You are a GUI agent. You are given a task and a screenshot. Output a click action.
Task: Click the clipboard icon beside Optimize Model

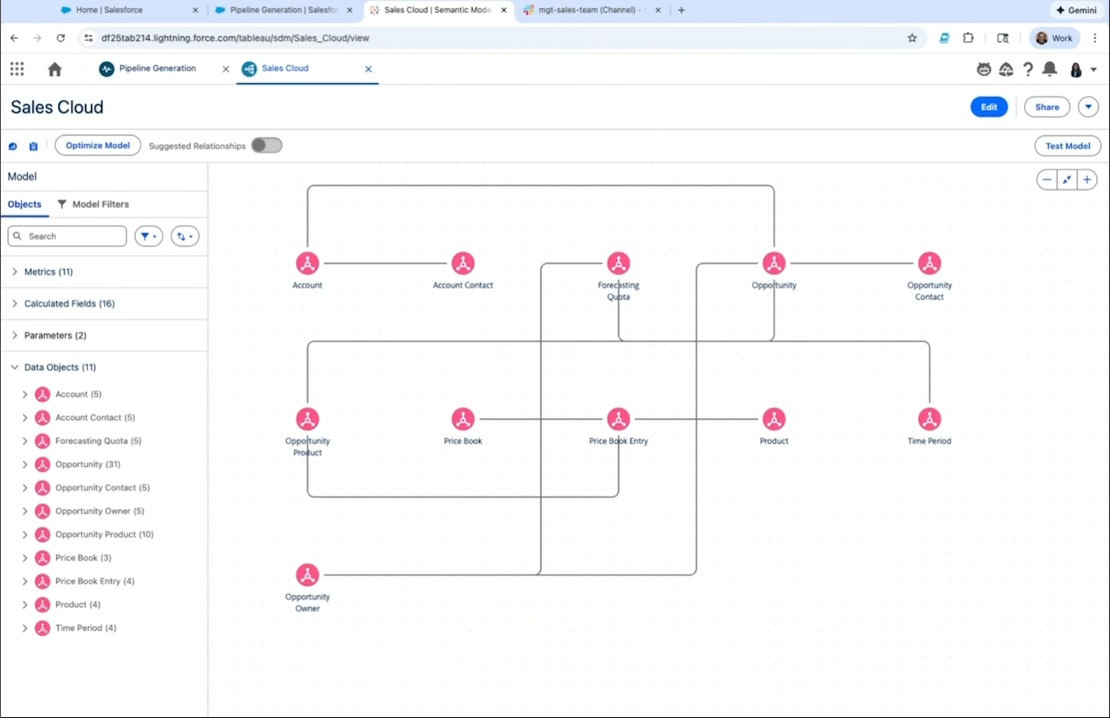(x=33, y=146)
